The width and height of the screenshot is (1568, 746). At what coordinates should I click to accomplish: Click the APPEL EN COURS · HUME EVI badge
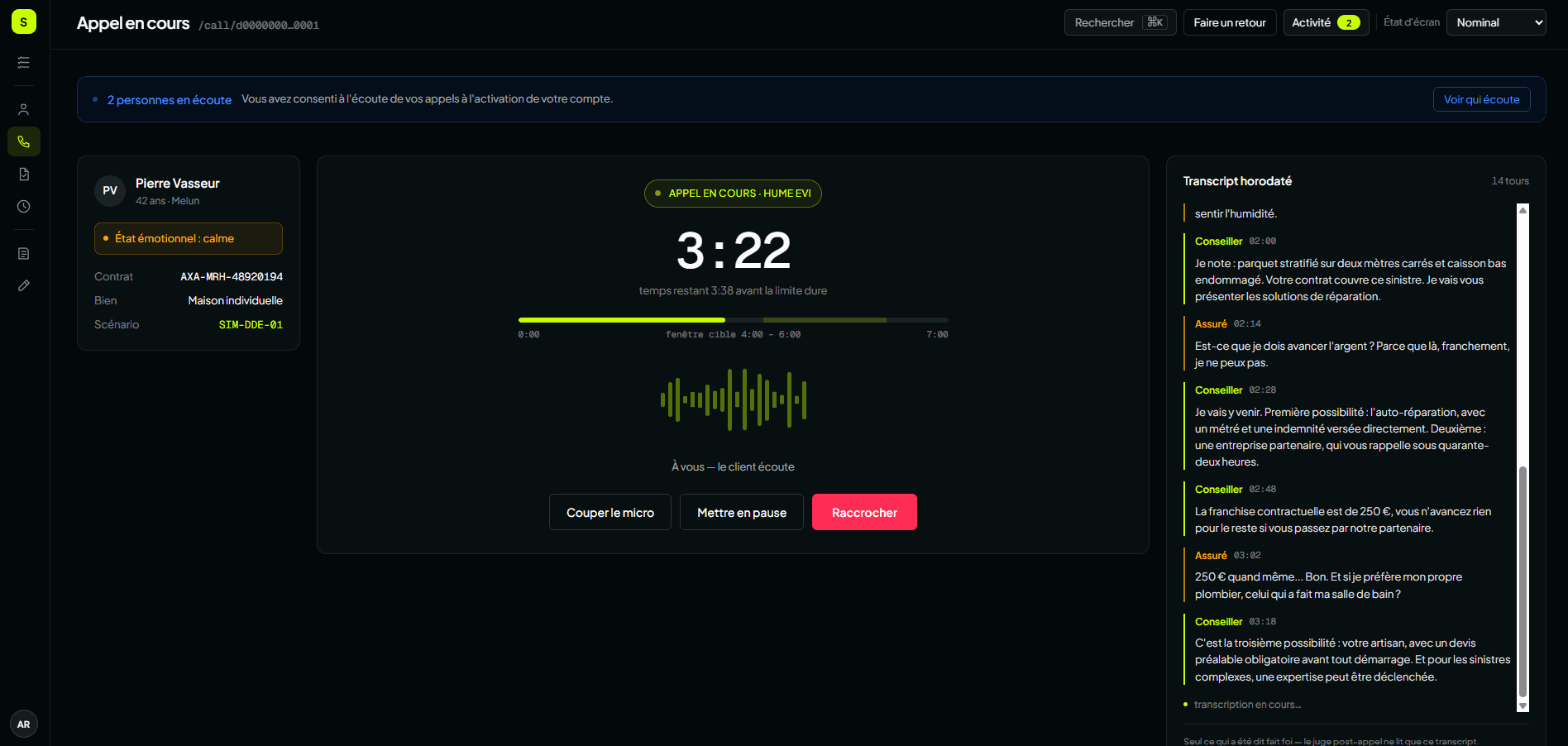pos(733,194)
